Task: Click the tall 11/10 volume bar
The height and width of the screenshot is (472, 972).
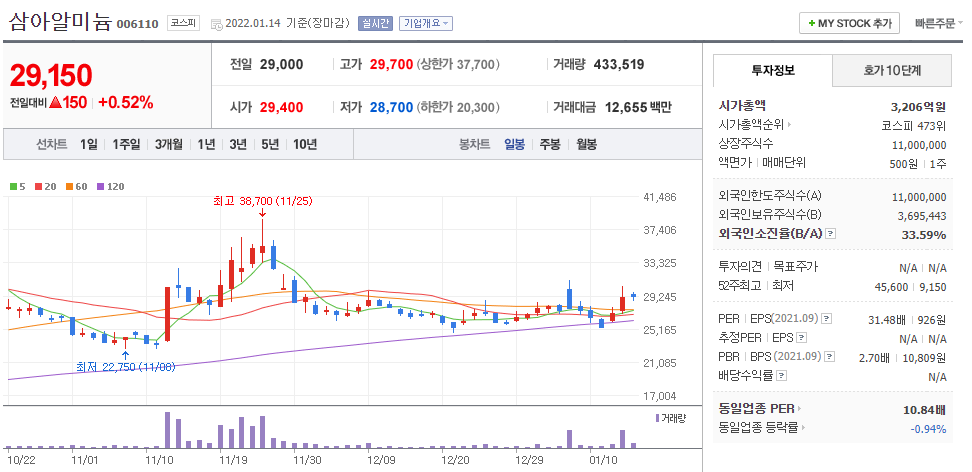Action: pos(167,430)
